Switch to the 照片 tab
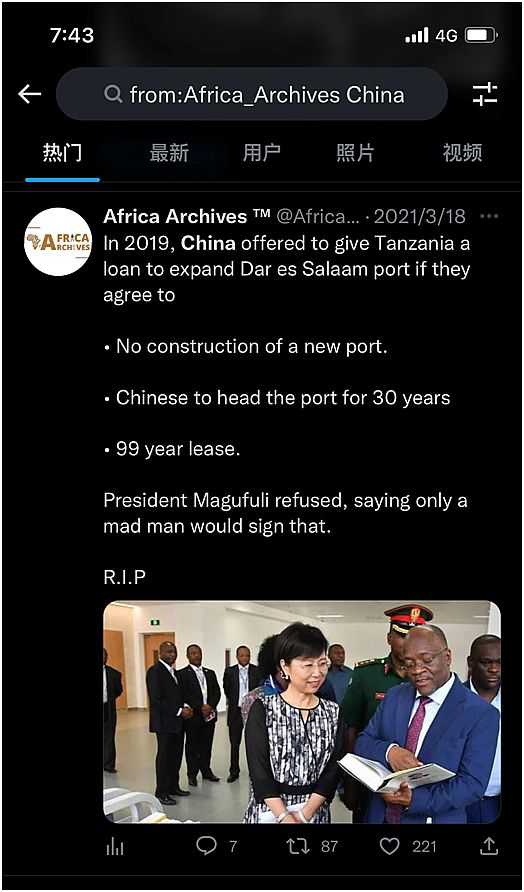The width and height of the screenshot is (524, 892). tap(355, 152)
